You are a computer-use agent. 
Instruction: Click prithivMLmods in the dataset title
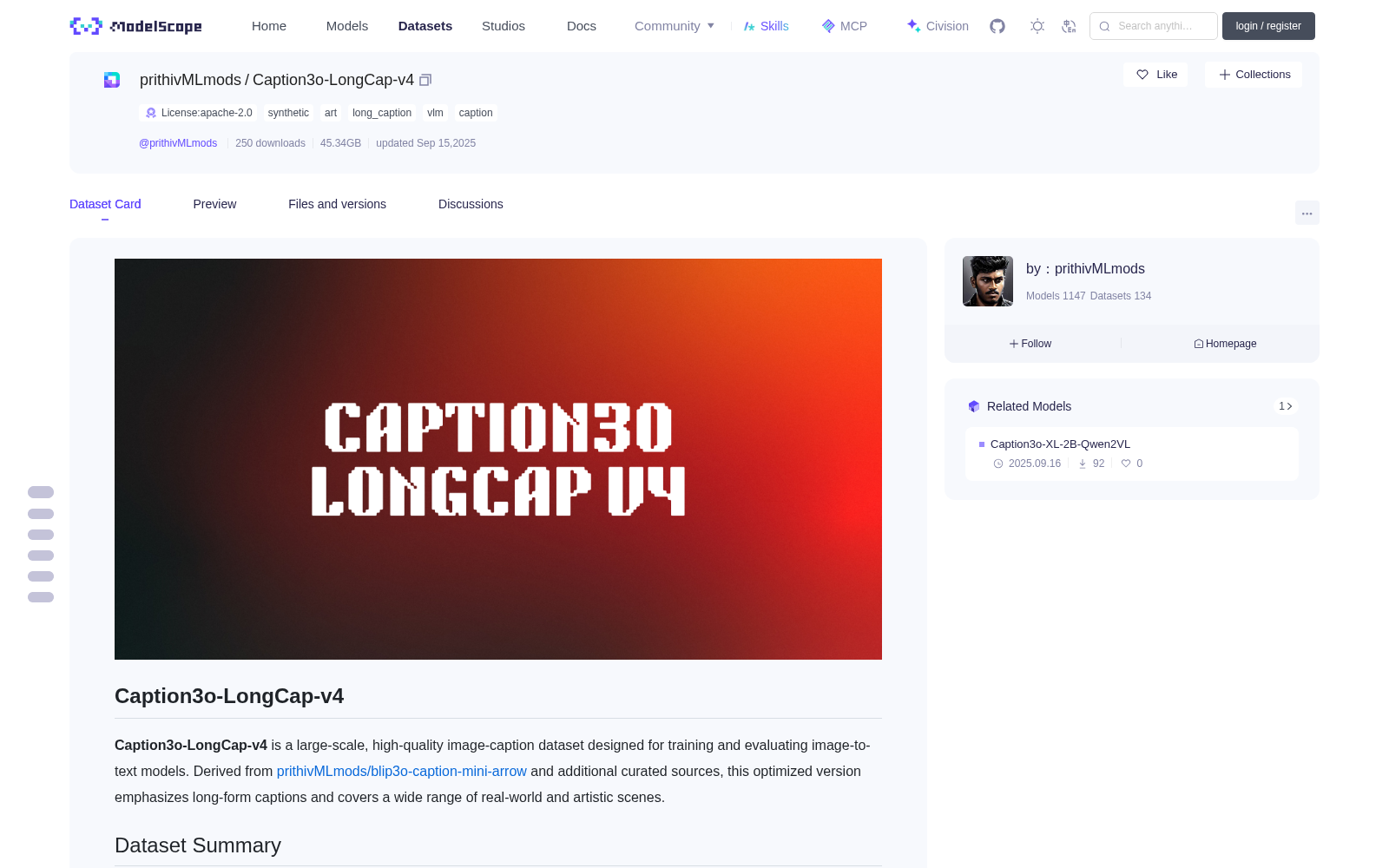point(190,80)
